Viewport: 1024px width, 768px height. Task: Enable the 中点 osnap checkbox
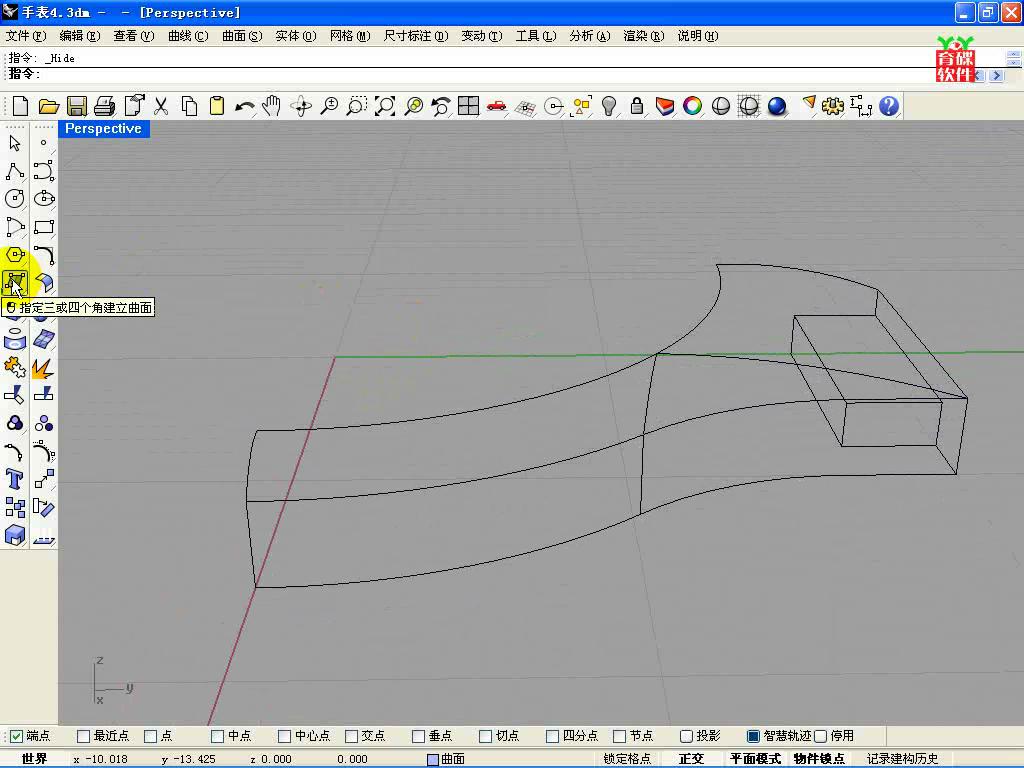pos(218,736)
